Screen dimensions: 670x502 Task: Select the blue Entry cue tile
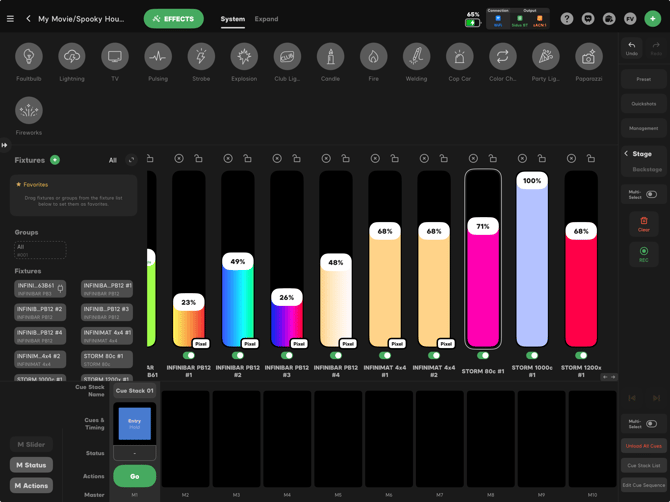coord(135,423)
